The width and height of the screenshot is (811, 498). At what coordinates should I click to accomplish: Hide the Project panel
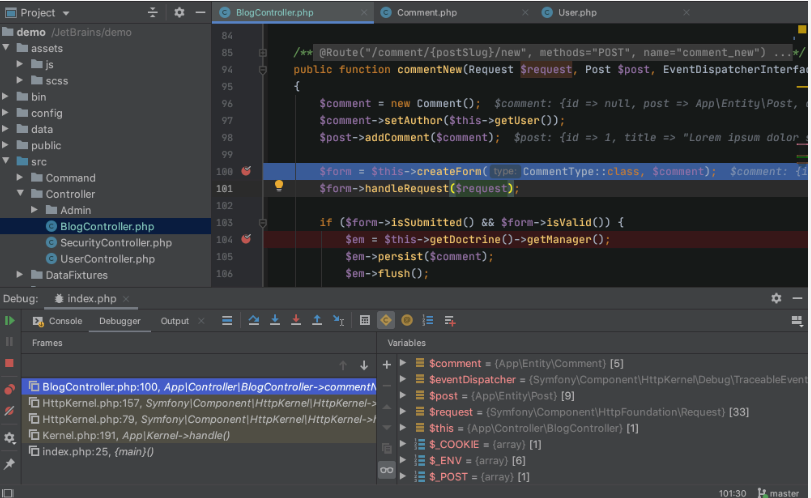(x=200, y=12)
